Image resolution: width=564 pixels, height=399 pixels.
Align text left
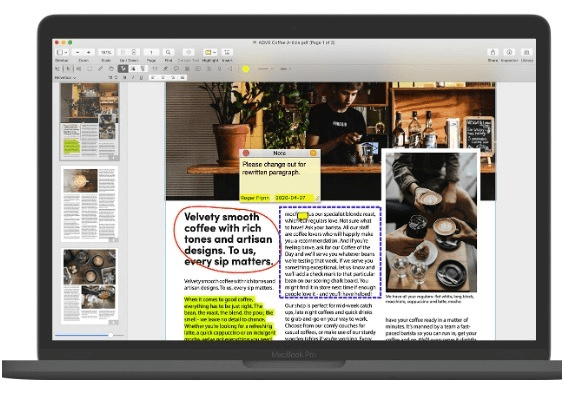pos(153,77)
